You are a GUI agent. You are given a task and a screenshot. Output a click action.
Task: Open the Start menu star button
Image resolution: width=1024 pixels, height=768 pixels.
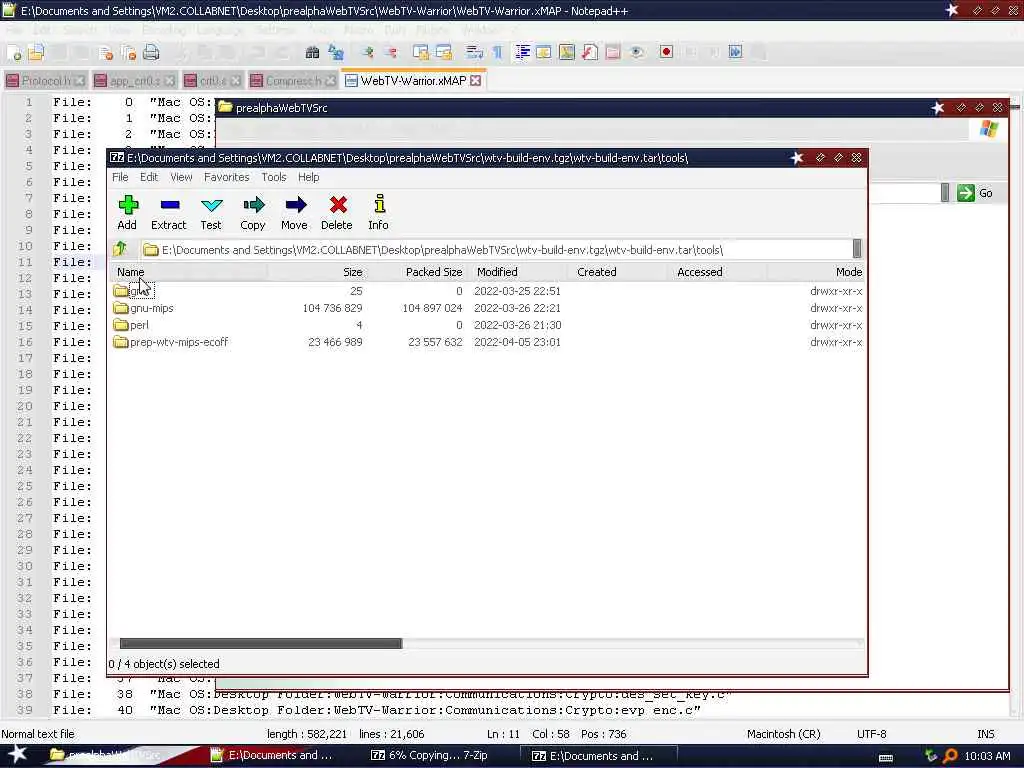click(x=17, y=754)
